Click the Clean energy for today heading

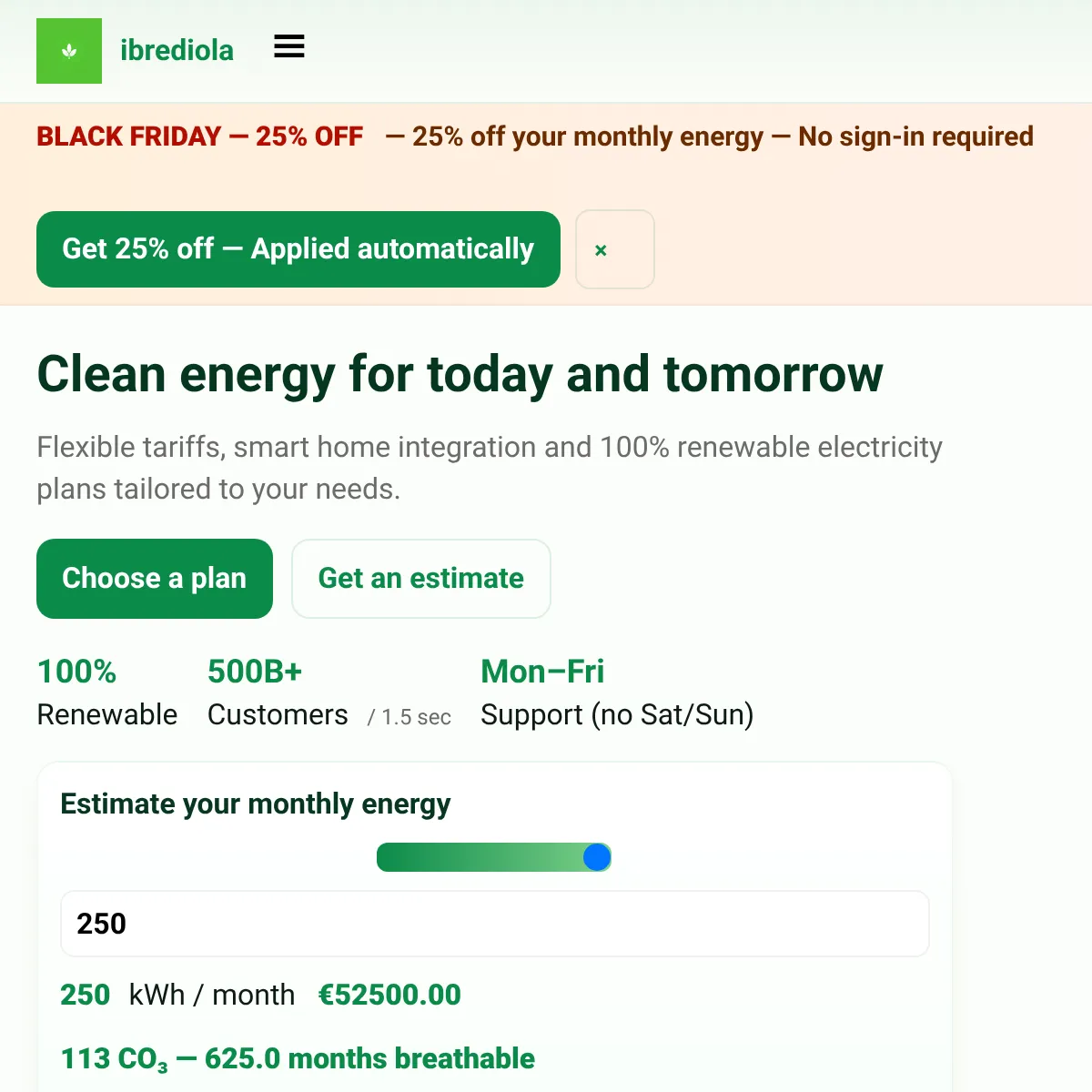click(x=460, y=374)
